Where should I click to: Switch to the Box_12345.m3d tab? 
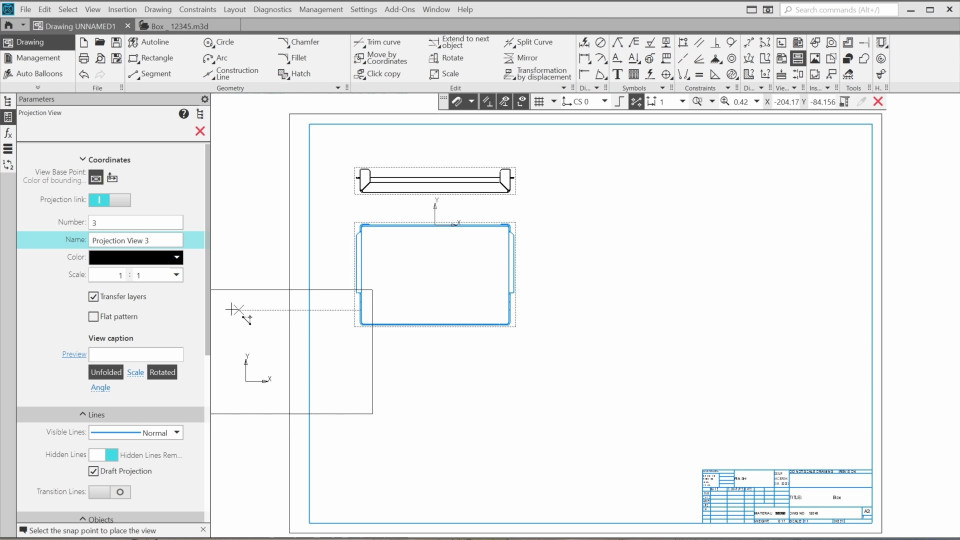click(x=177, y=25)
